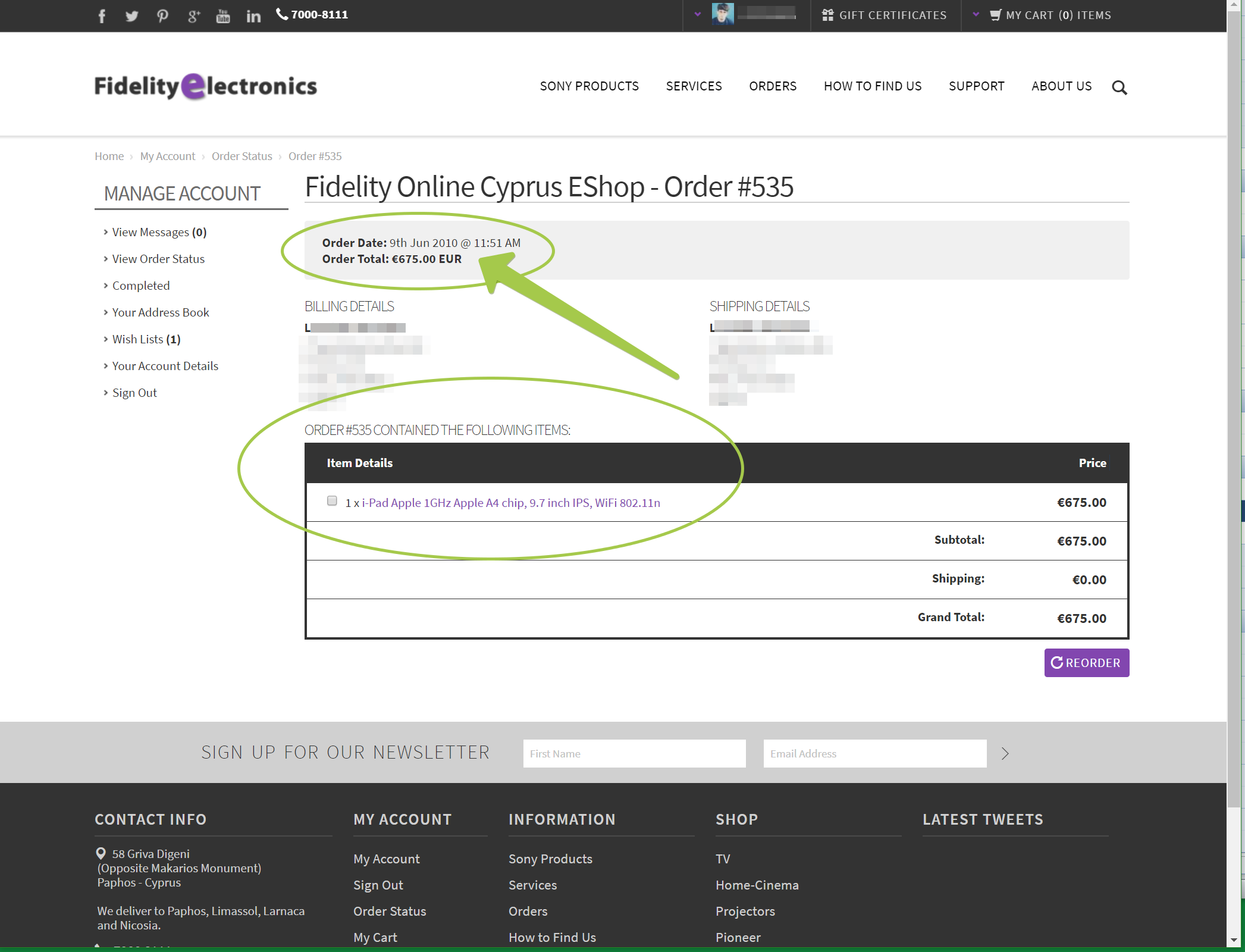The image size is (1245, 952).
Task: Expand the account dropdown arrow beside avatar
Action: [x=698, y=14]
